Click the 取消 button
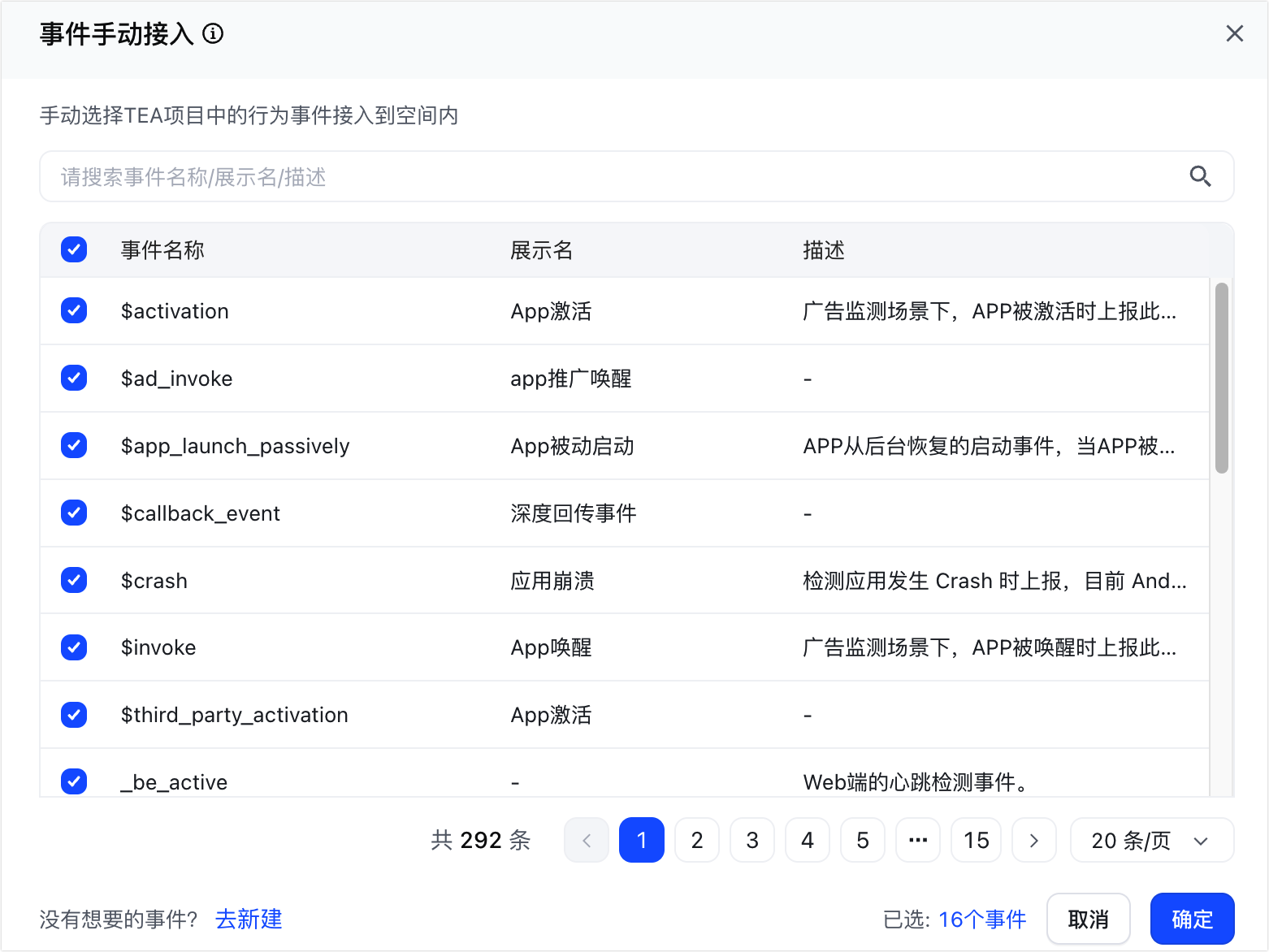 1089,919
